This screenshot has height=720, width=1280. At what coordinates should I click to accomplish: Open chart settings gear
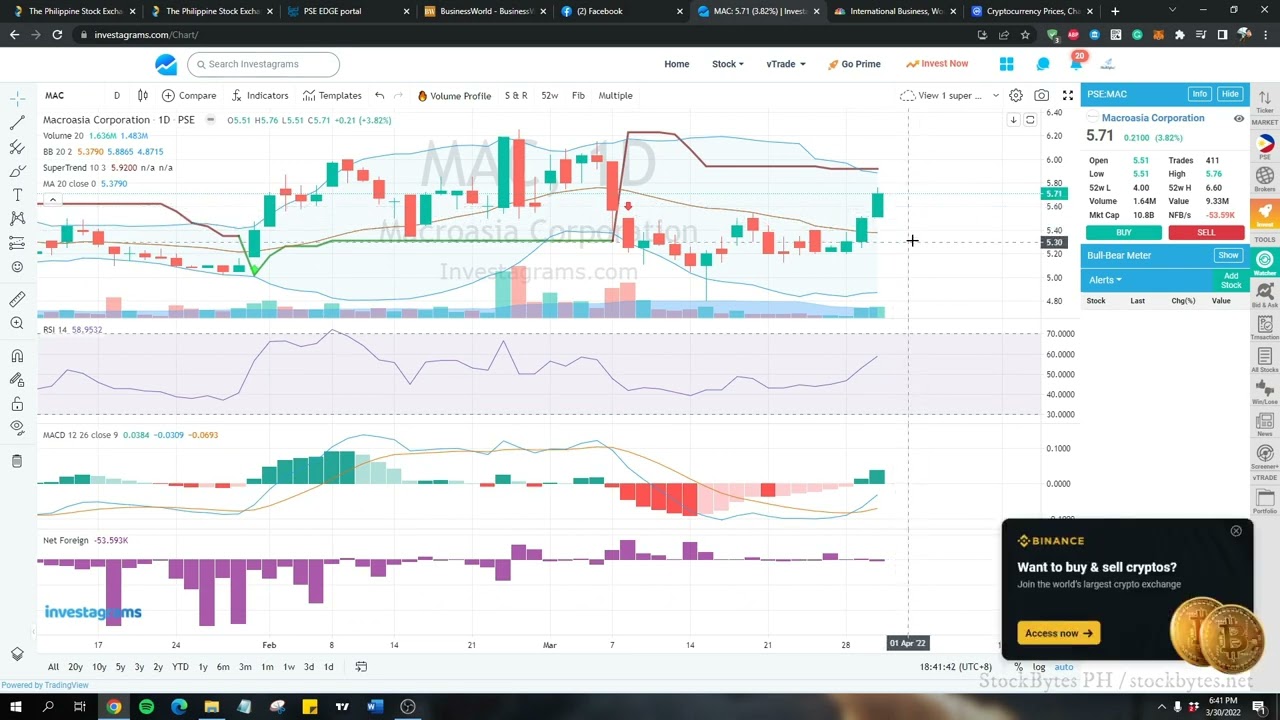tap(1015, 95)
